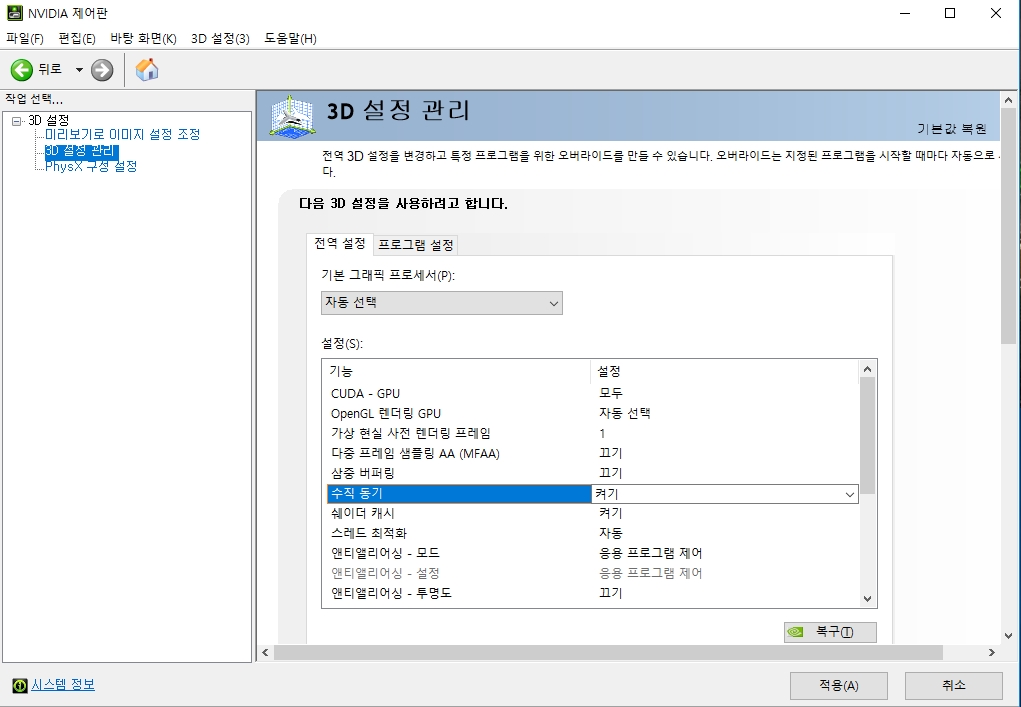Select 미리보기로 이미지 설정 조정 in the tree

pos(122,135)
